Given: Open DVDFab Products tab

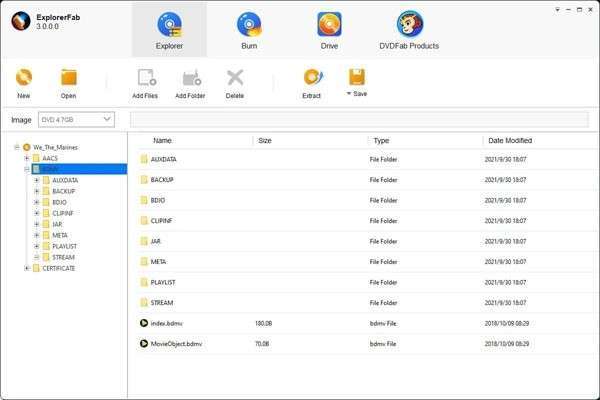Looking at the screenshot, I should pyautogui.click(x=409, y=30).
